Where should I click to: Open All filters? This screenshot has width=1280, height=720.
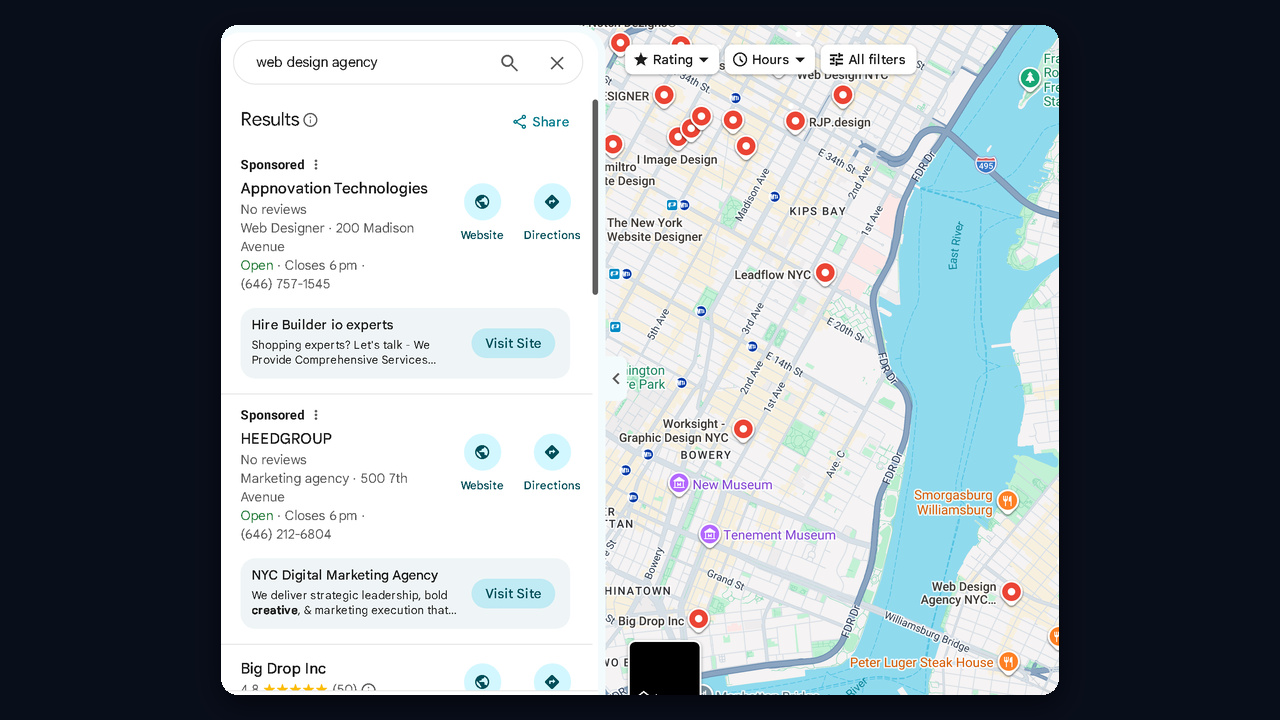(867, 60)
